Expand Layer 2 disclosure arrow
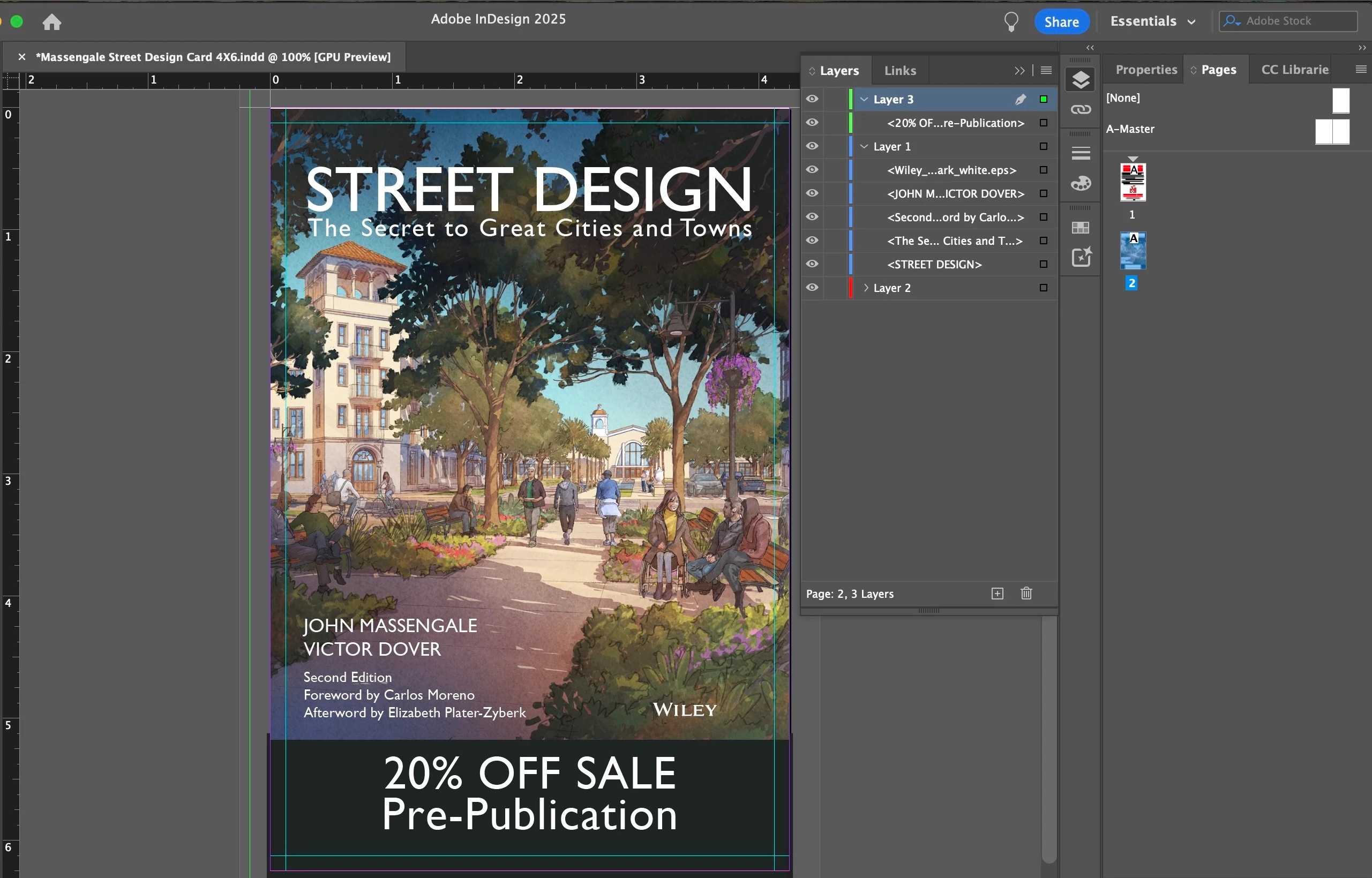This screenshot has width=1372, height=878. 866,287
